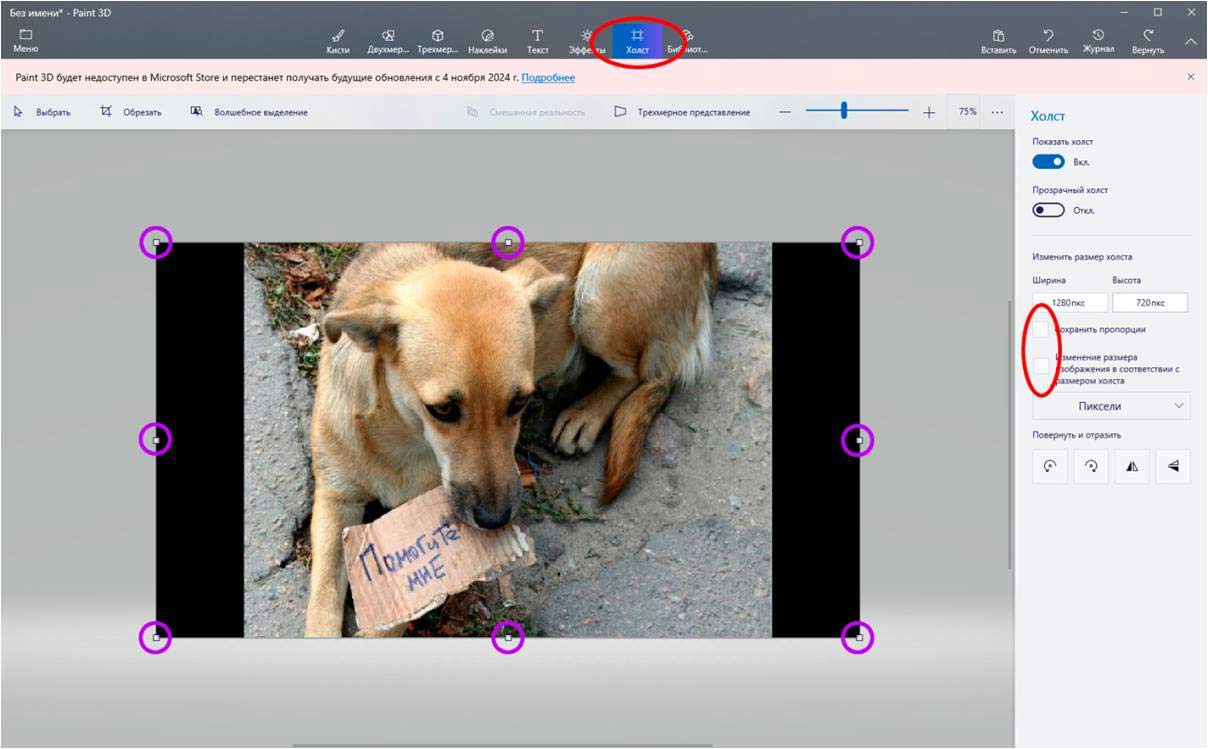Collapse the top ribbon with chevron arrow
The image size is (1208, 749).
point(1190,41)
